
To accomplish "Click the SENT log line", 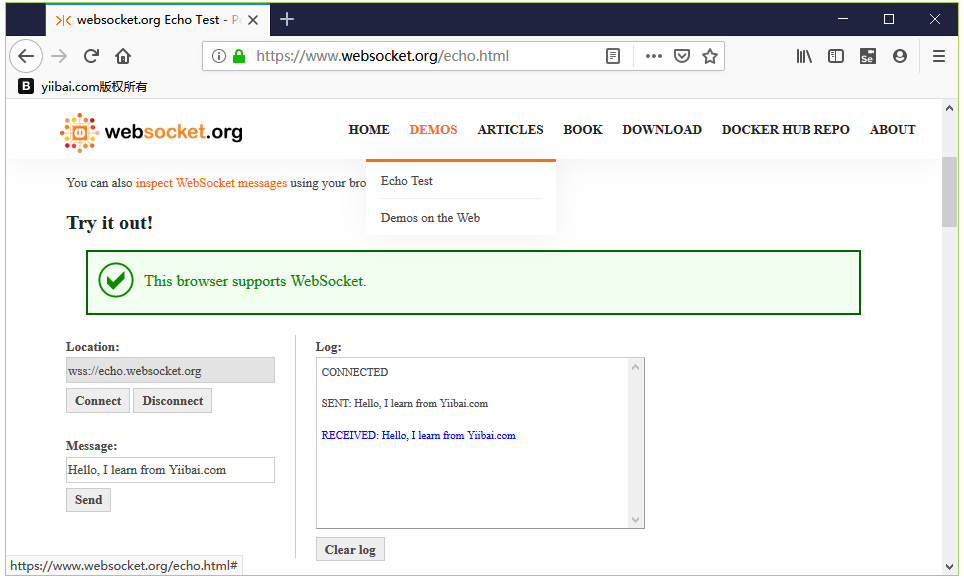I will click(405, 403).
